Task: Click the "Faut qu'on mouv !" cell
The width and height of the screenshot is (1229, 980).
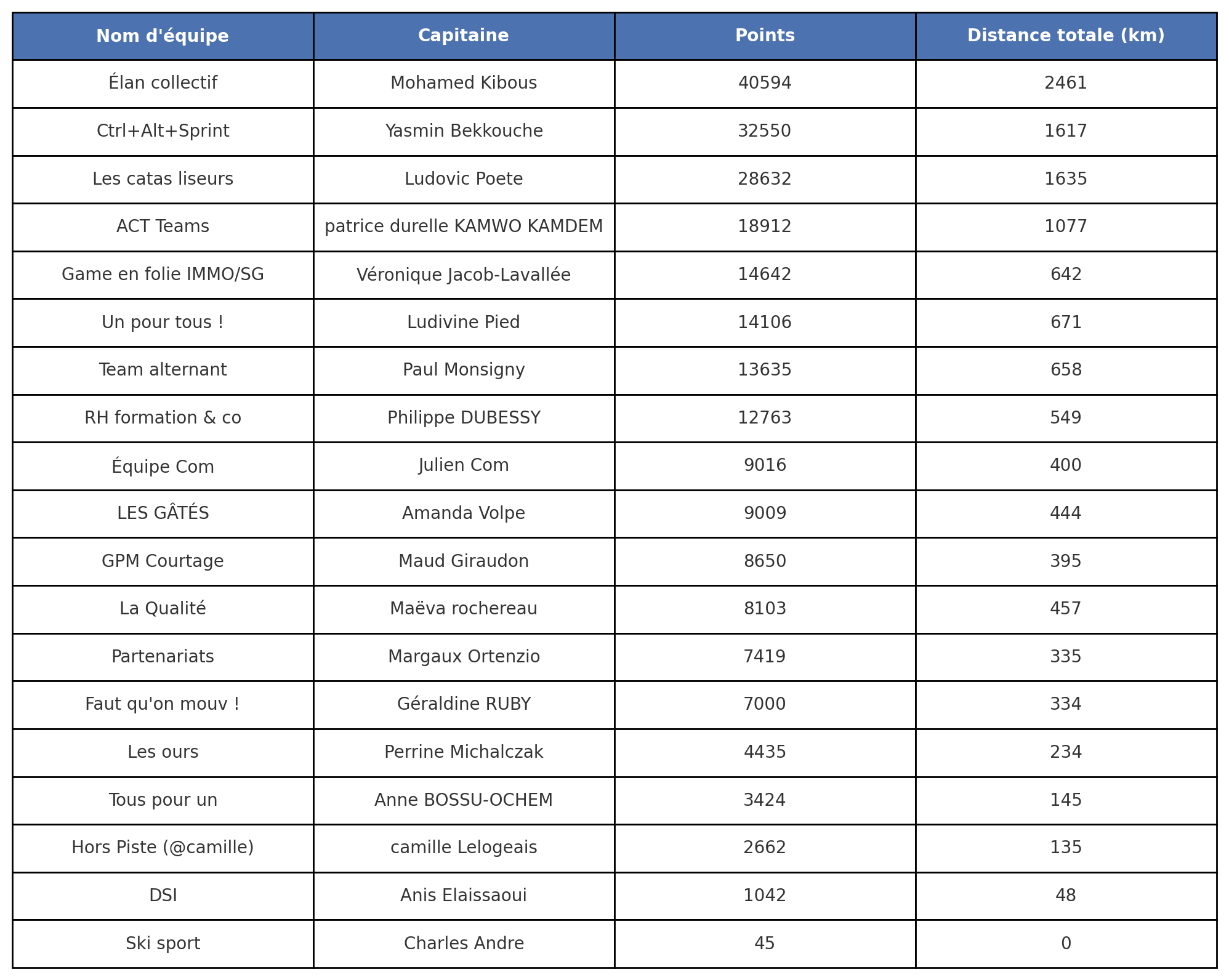Action: [163, 704]
